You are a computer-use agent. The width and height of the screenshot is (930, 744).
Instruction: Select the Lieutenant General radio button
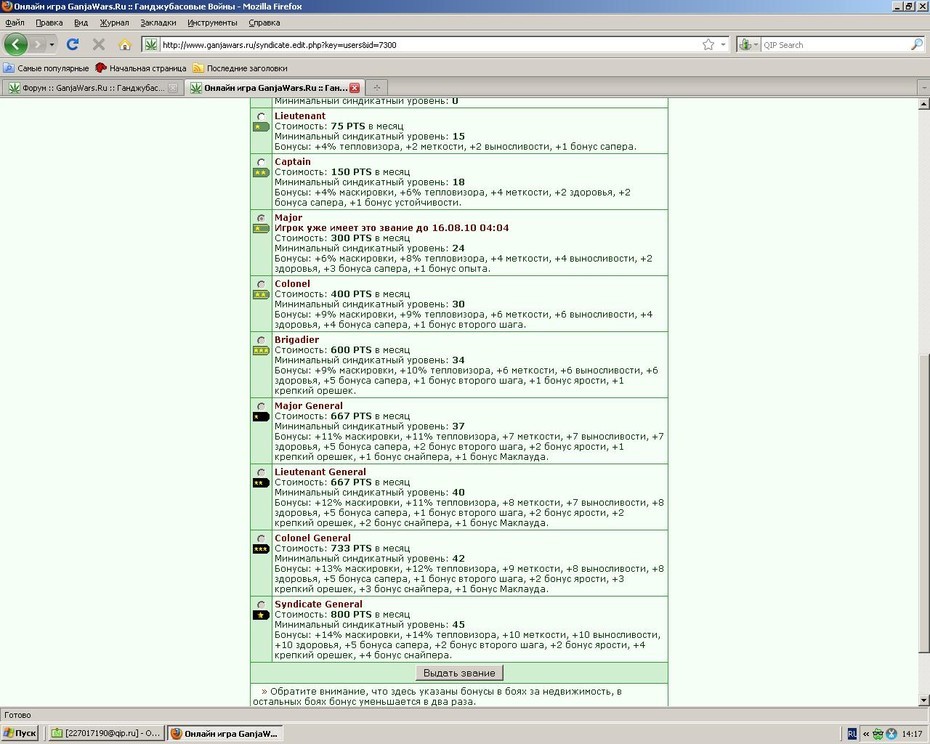coord(261,473)
